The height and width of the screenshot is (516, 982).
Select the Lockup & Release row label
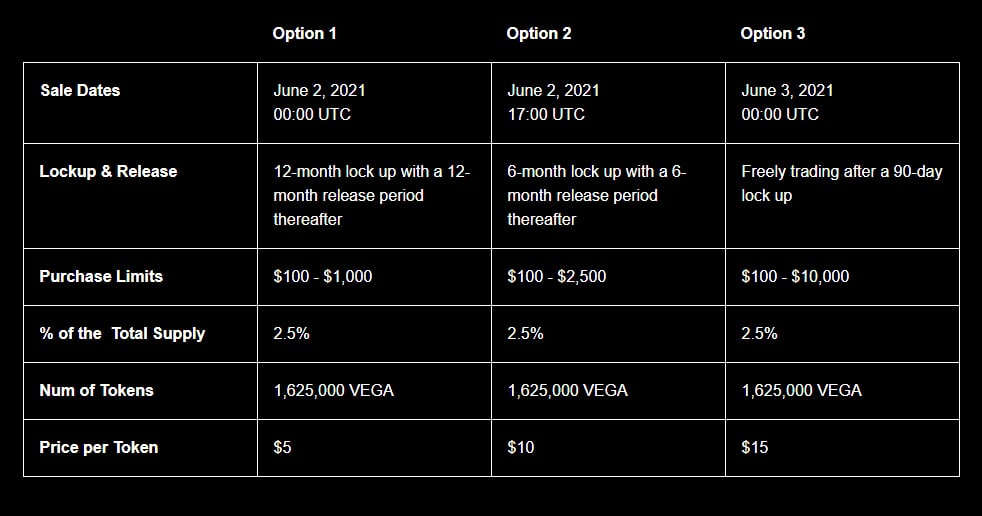[x=108, y=172]
